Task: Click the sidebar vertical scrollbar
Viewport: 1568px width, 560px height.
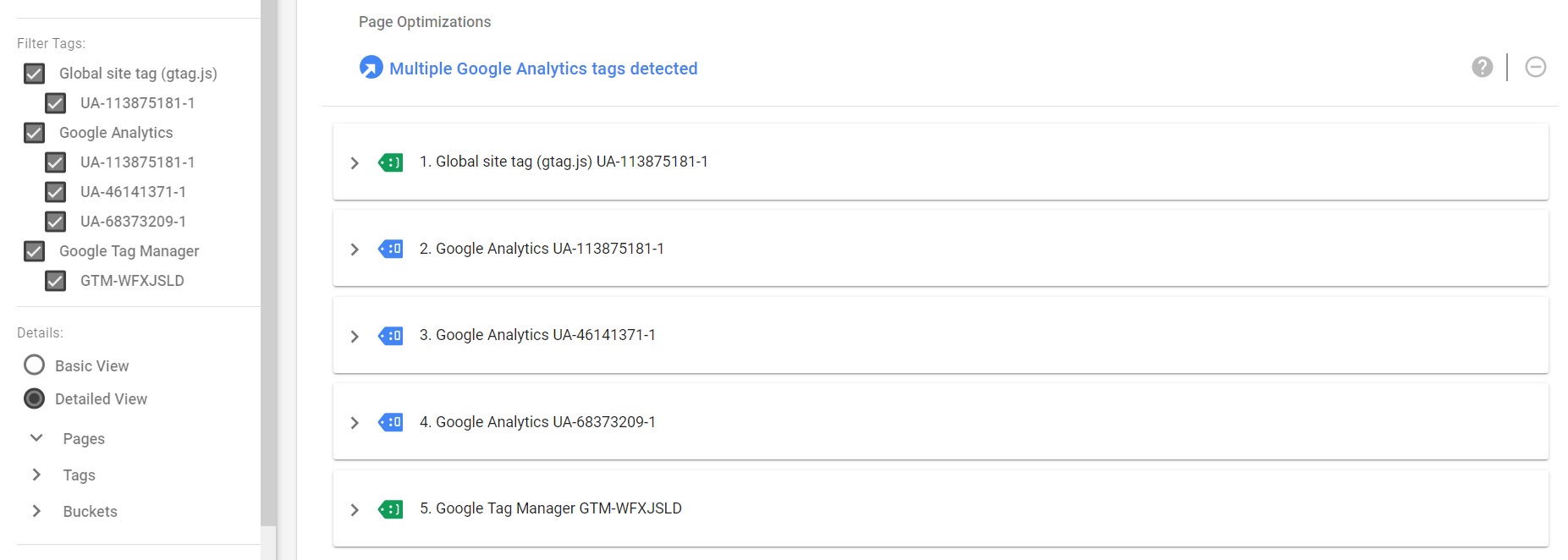Action: click(268, 262)
